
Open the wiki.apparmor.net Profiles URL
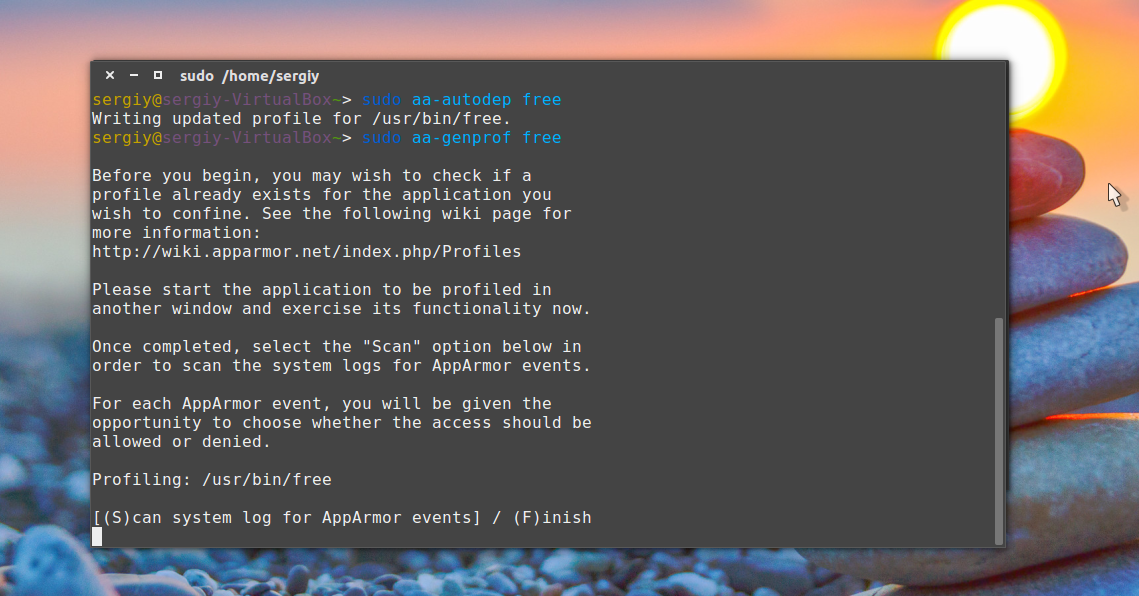click(306, 252)
